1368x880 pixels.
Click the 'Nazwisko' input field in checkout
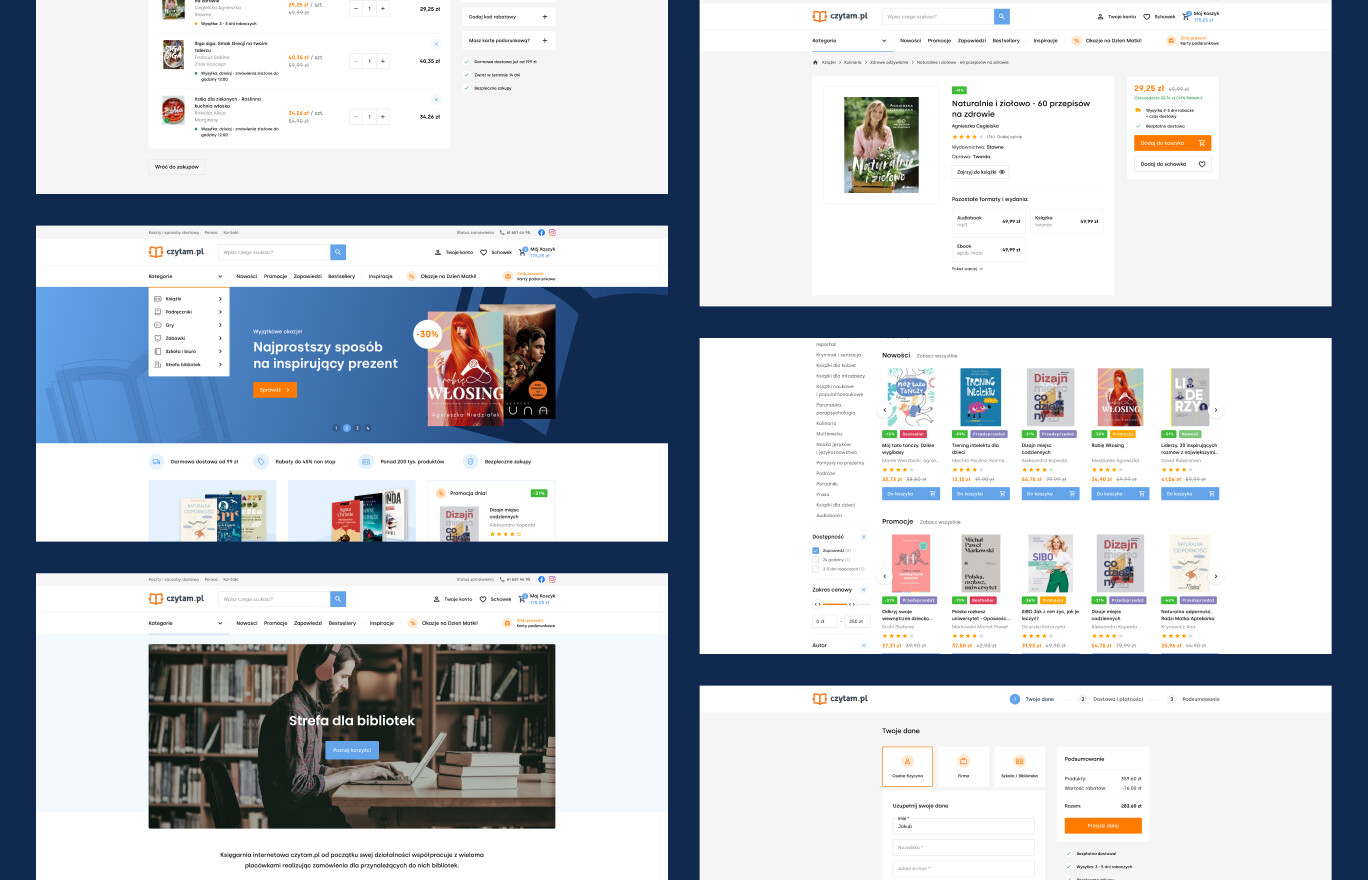pos(963,847)
